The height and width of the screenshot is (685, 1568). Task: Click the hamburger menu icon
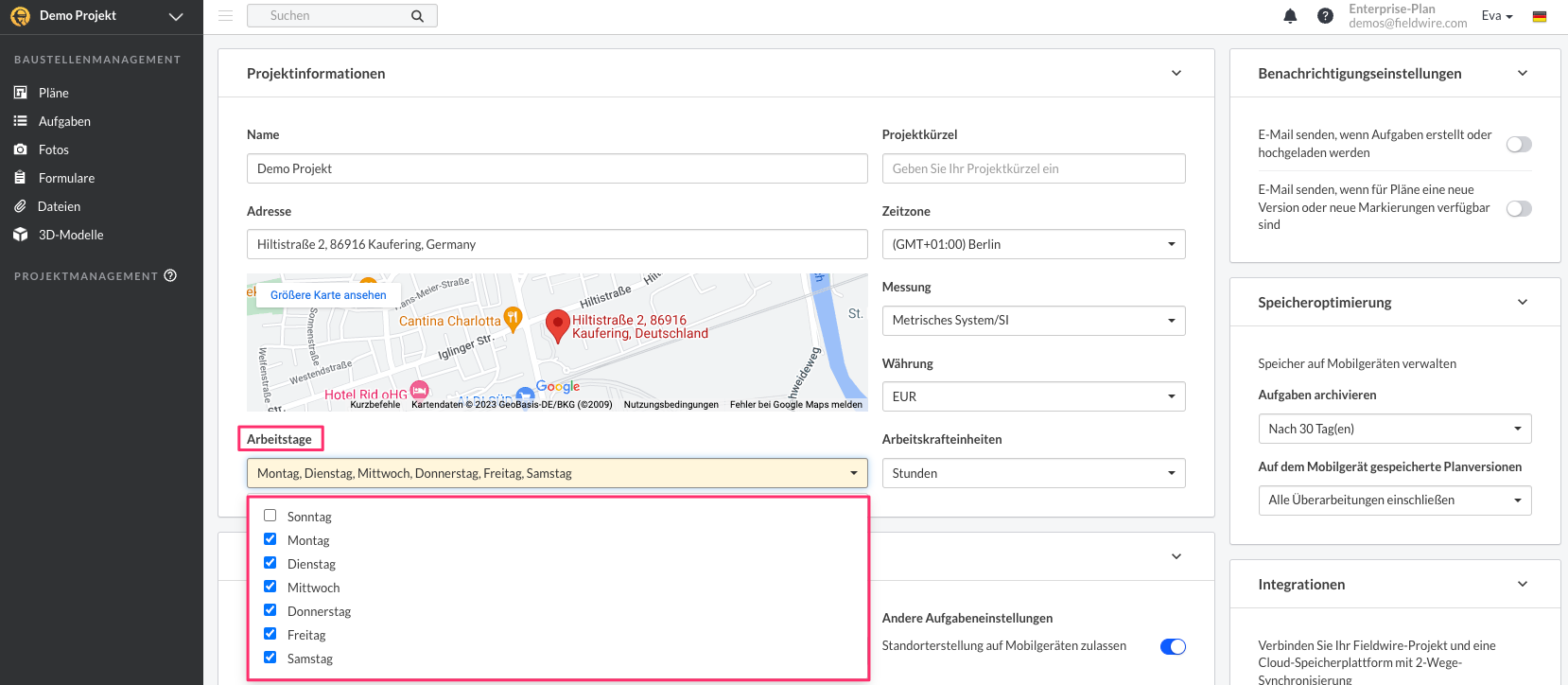tap(225, 16)
